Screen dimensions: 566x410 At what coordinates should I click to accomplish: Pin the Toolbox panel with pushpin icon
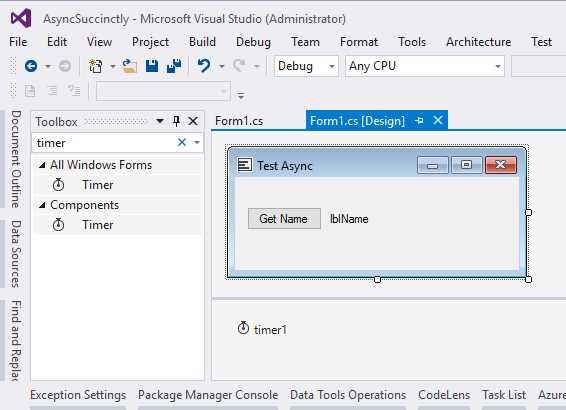(176, 121)
